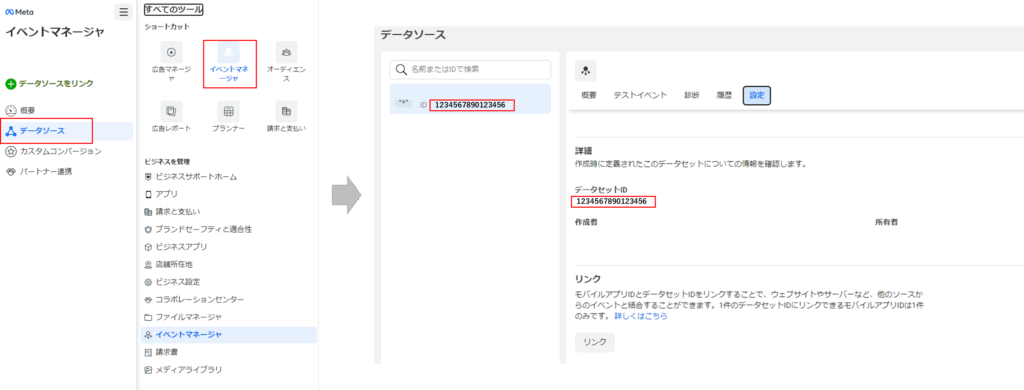1024x390 pixels.
Task: Switch to the 概要 tab
Action: (589, 95)
